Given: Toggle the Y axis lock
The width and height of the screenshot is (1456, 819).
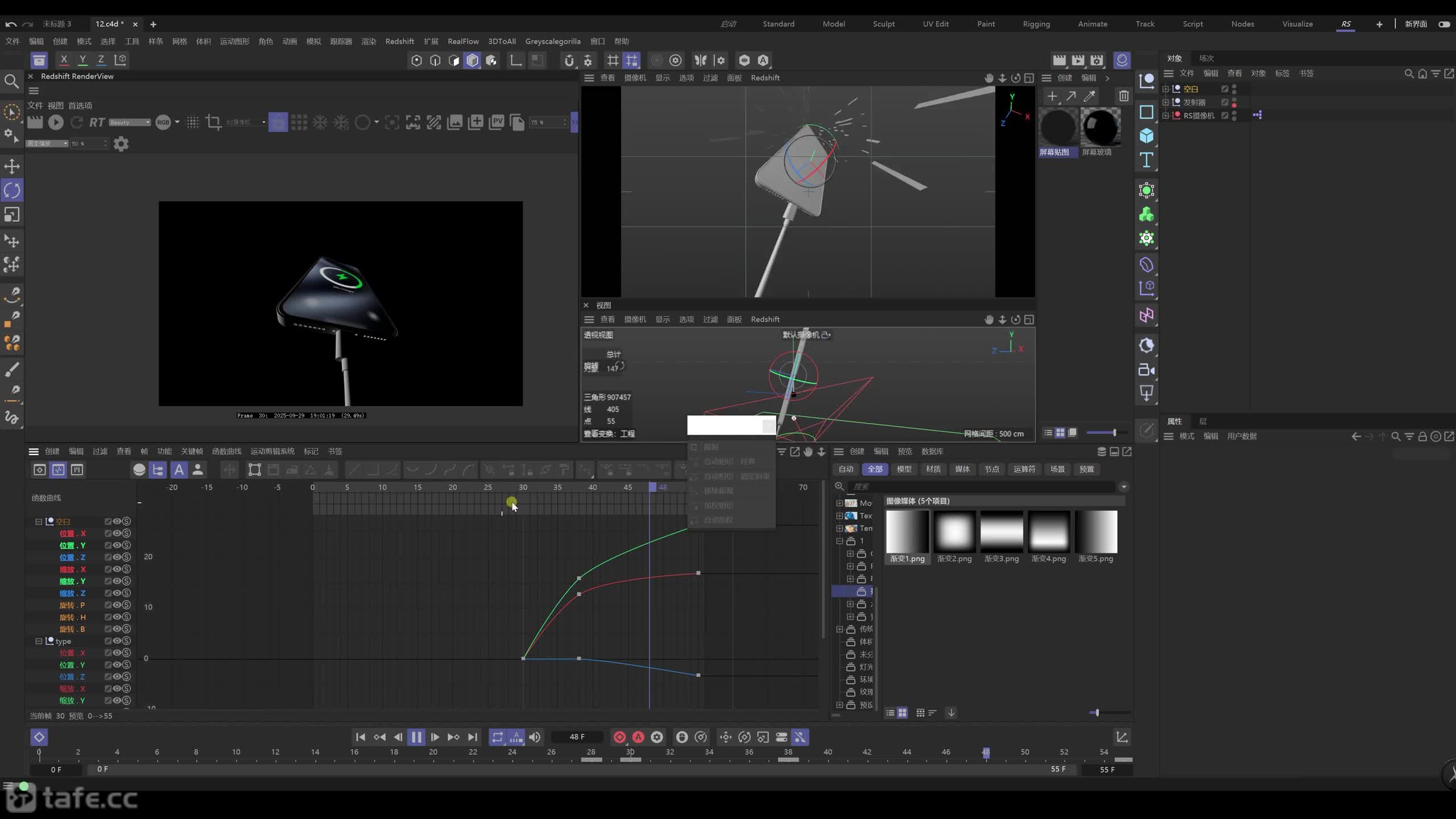Looking at the screenshot, I should 82,60.
